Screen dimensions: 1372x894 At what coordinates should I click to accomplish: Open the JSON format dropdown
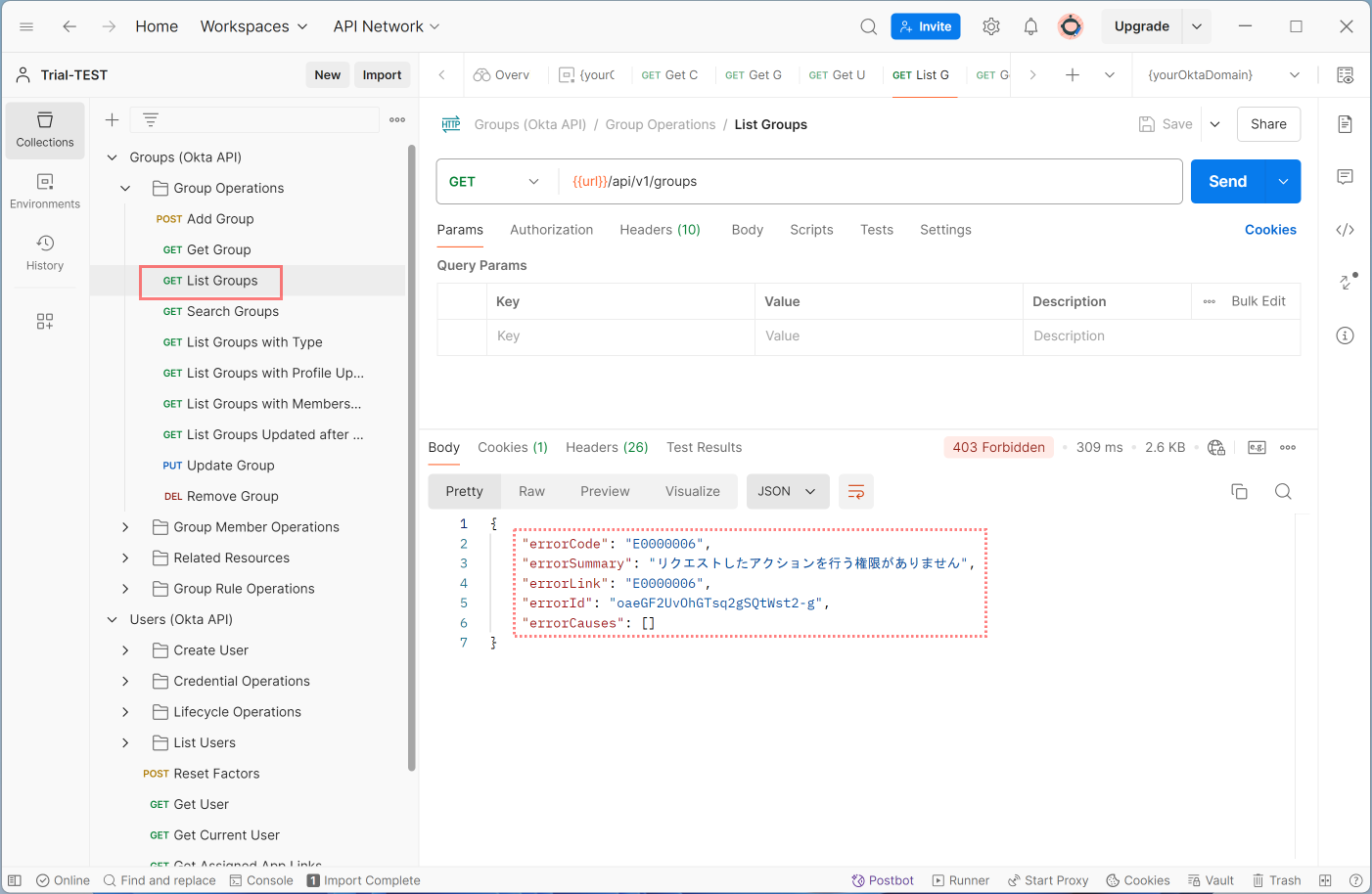788,491
